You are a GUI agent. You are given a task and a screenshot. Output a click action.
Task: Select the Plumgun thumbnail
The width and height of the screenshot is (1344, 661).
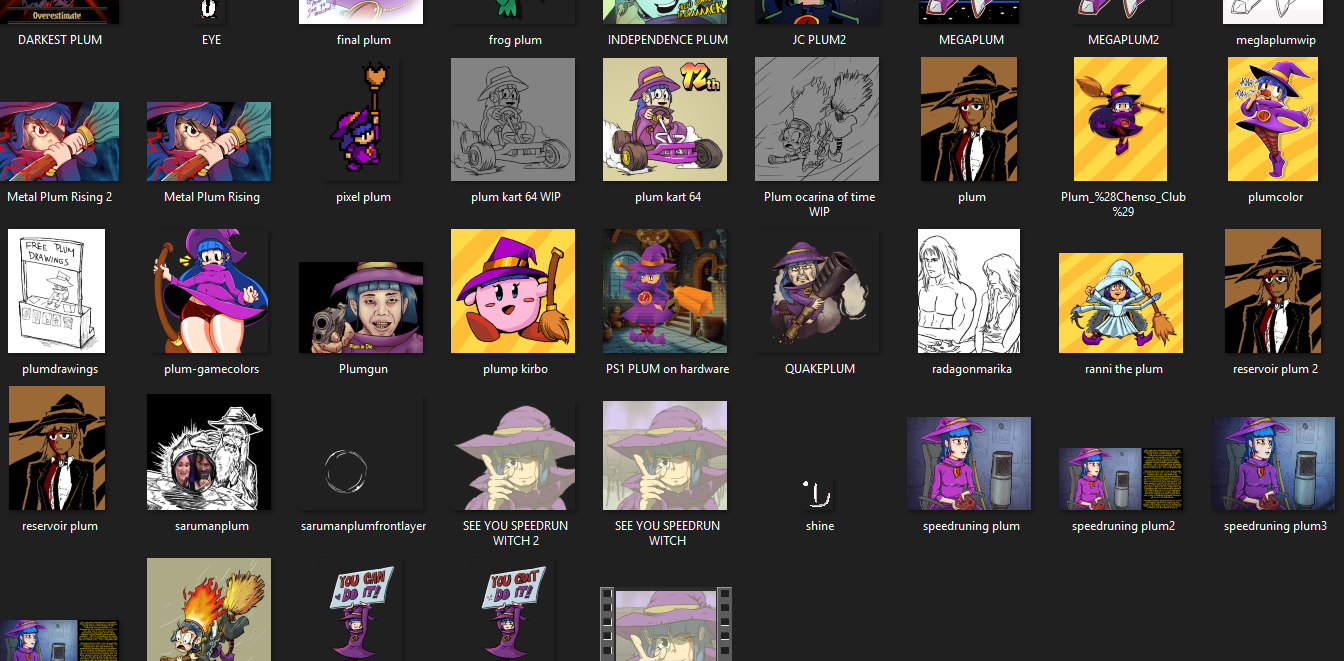tap(361, 307)
